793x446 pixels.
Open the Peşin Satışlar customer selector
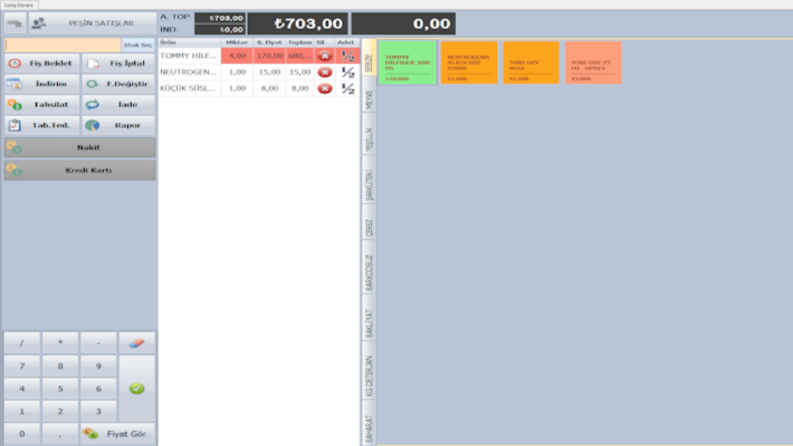click(93, 23)
